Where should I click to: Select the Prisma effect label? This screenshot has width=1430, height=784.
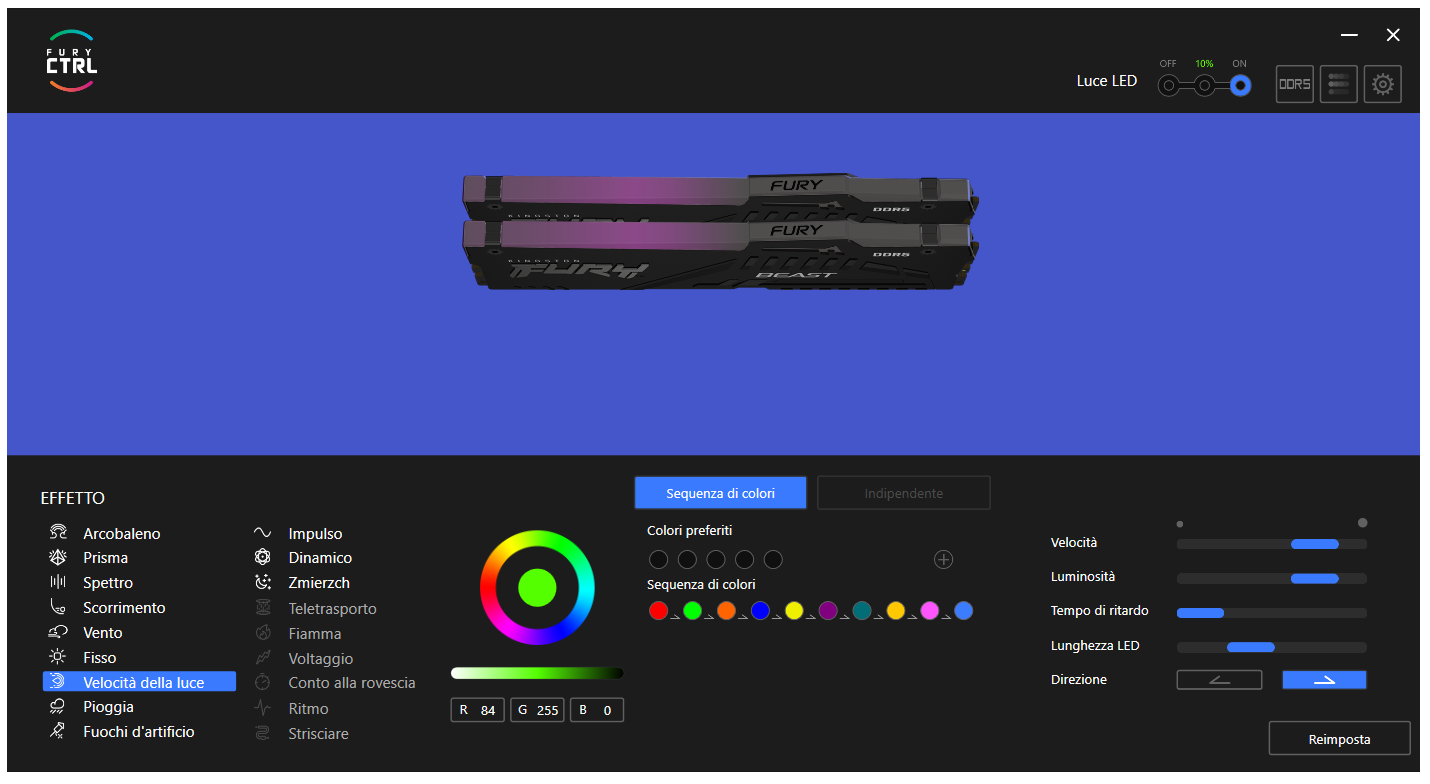click(105, 558)
